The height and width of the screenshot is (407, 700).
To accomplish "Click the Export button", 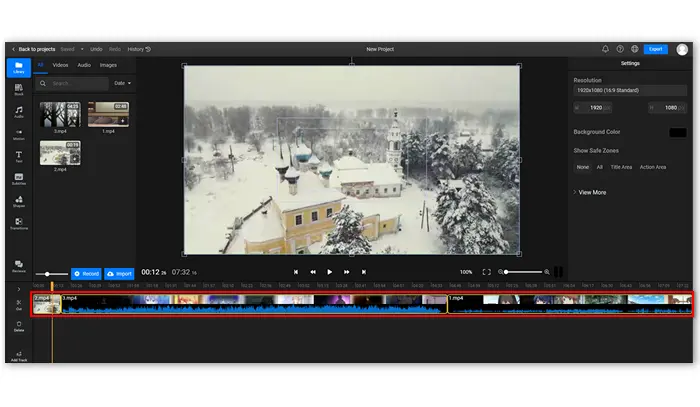I will click(x=655, y=49).
